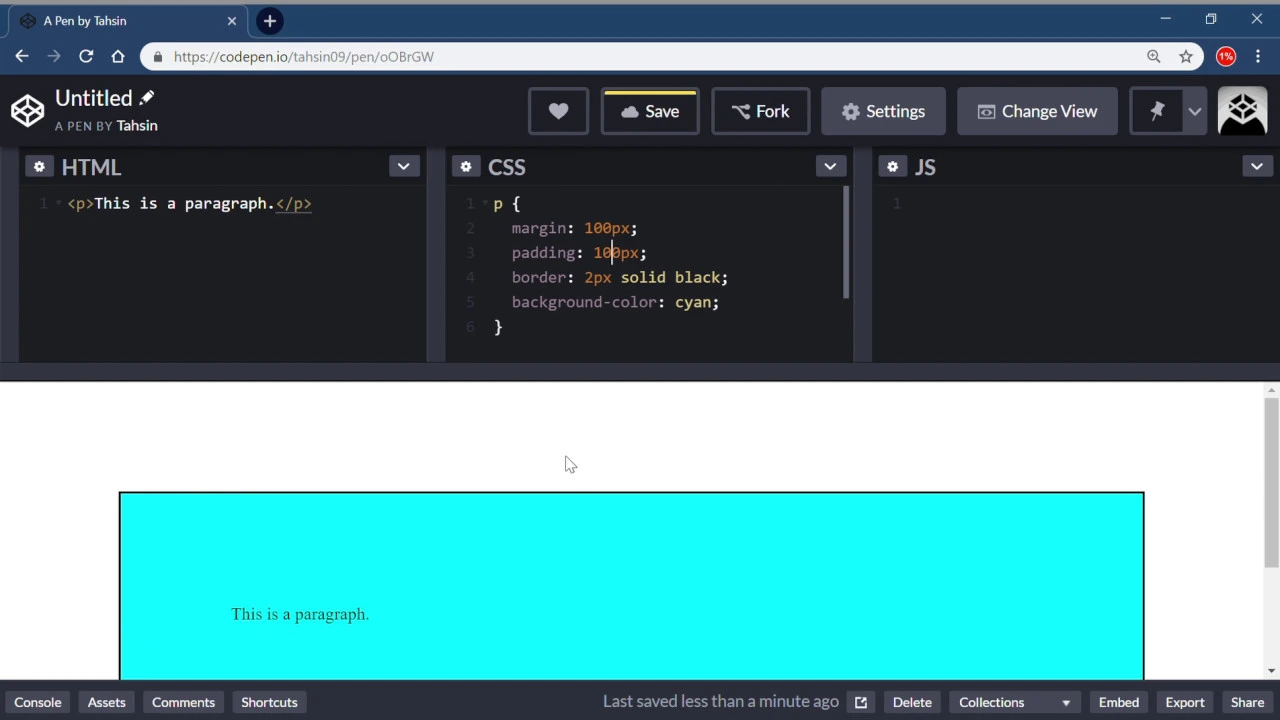Viewport: 1280px width, 720px height.
Task: Bookmark this page with star icon
Action: tap(1186, 57)
